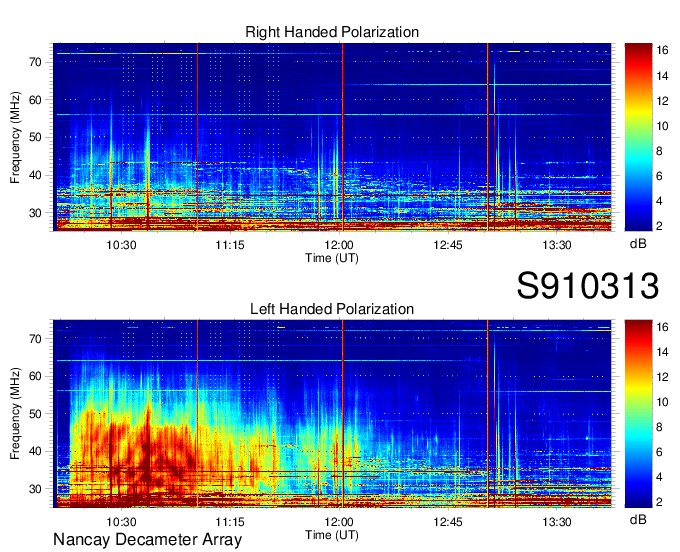Select the 12 dB label on Right Handed colorbar
The image size is (680, 552).
point(662,101)
